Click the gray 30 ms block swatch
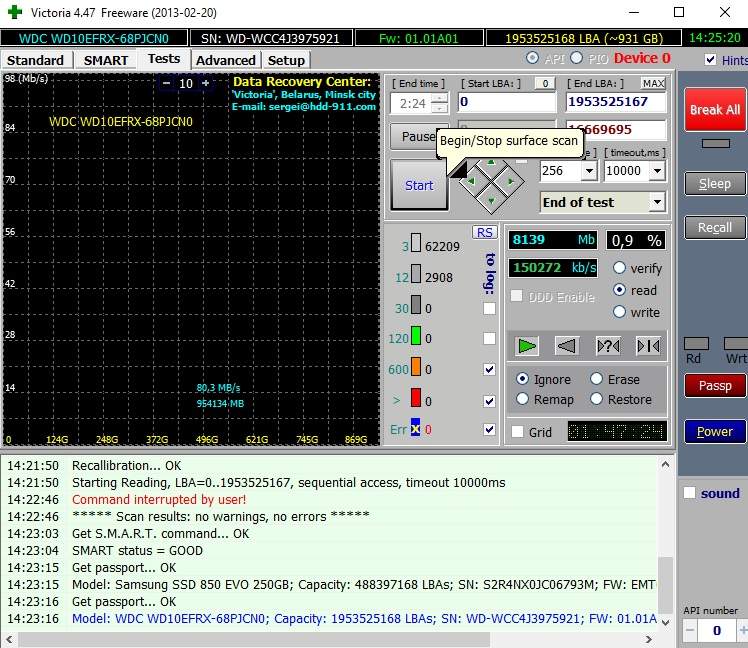The width and height of the screenshot is (748, 648). coord(416,305)
